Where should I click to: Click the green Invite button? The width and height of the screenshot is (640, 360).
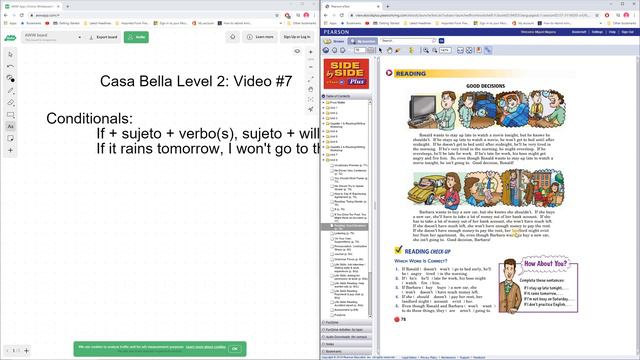[136, 37]
